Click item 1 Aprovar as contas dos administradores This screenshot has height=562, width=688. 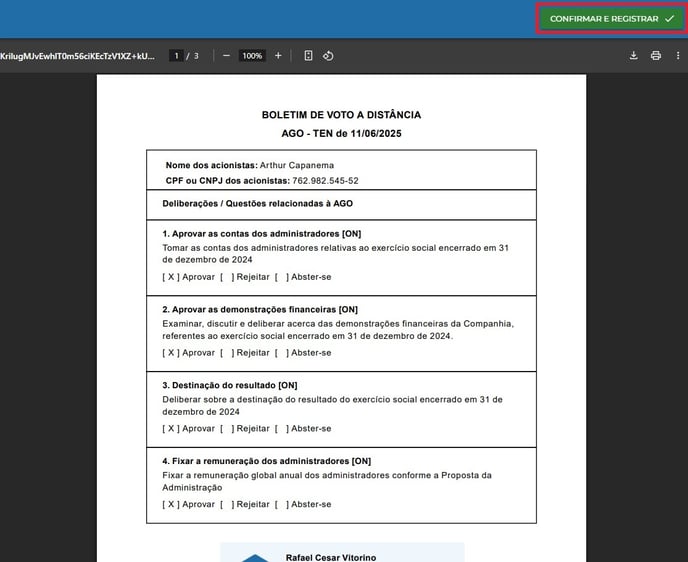(x=262, y=234)
